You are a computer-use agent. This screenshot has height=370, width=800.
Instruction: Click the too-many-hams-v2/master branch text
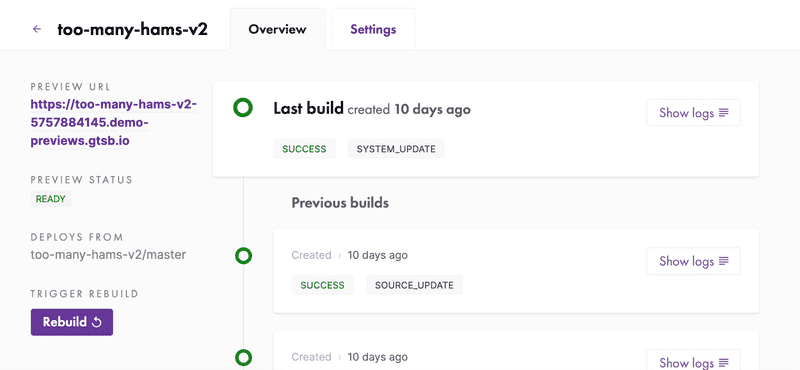click(x=108, y=254)
